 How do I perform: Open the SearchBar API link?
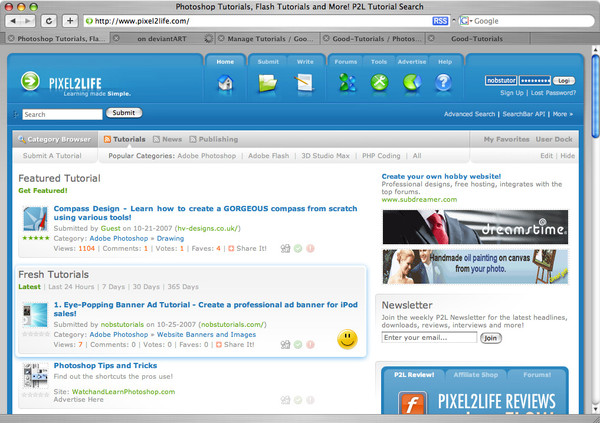523,114
